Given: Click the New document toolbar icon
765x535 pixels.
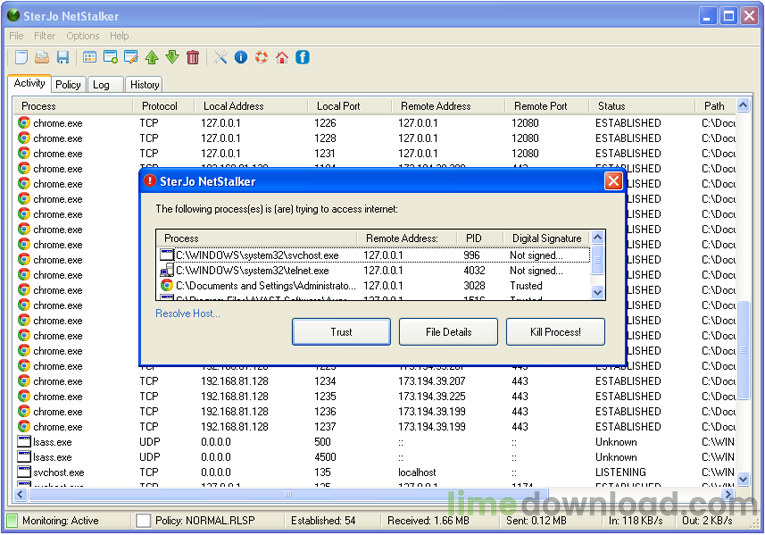Looking at the screenshot, I should [x=21, y=57].
